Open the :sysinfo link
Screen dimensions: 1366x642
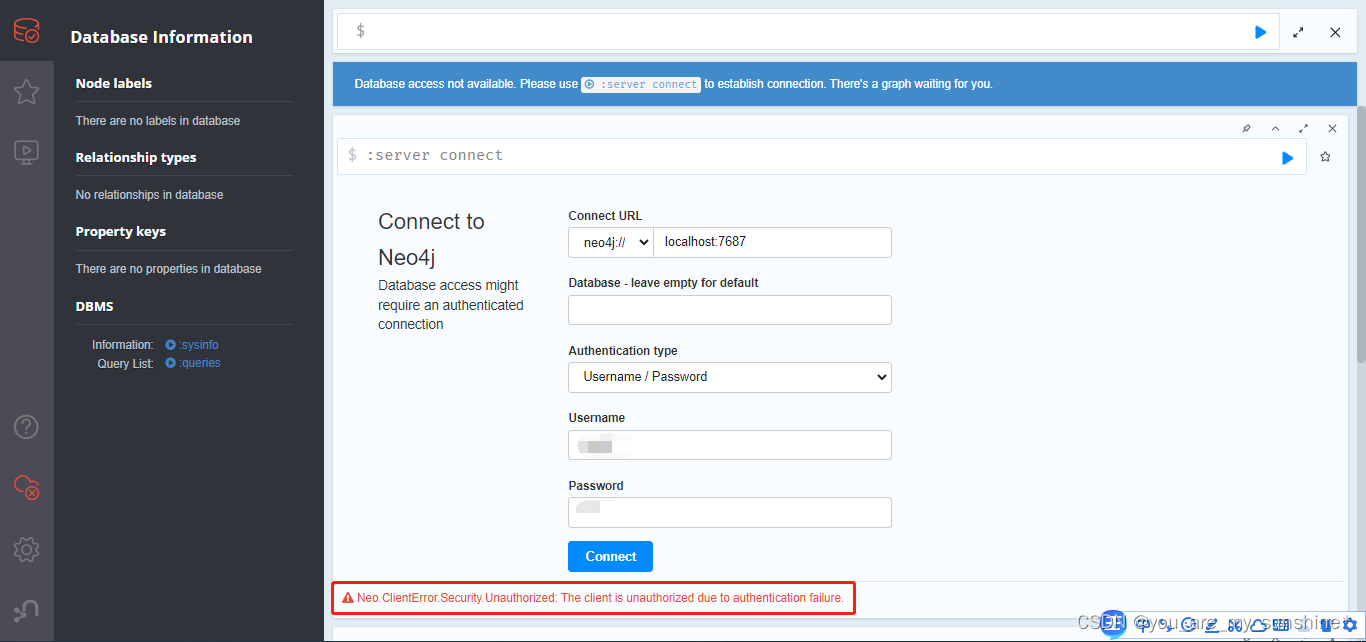pyautogui.click(x=191, y=345)
